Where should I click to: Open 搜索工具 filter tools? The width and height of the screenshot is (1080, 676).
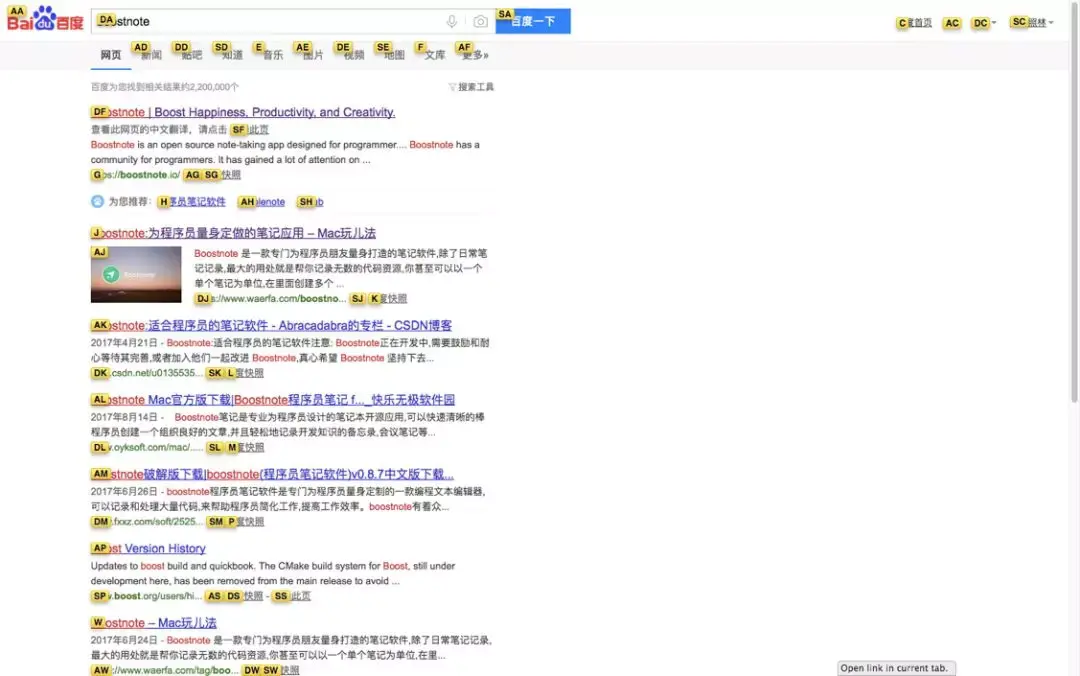click(x=471, y=87)
